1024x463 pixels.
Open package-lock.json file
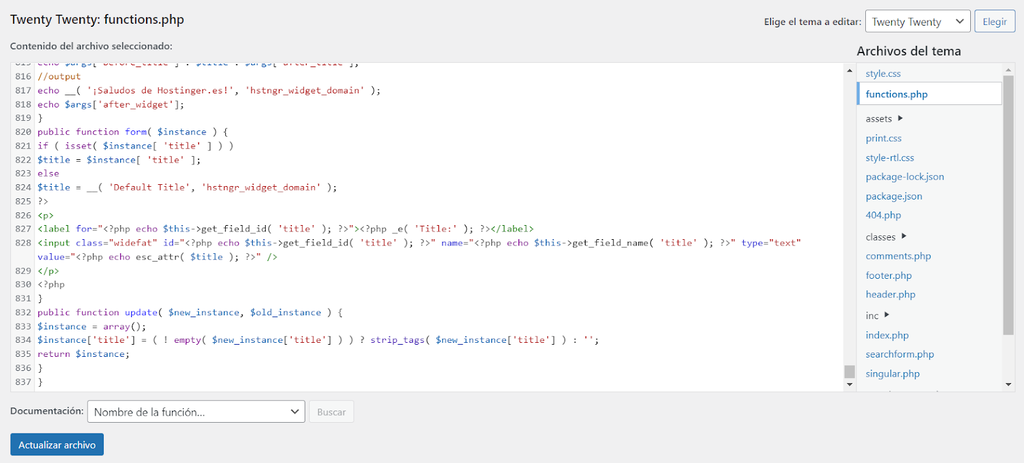pos(904,177)
